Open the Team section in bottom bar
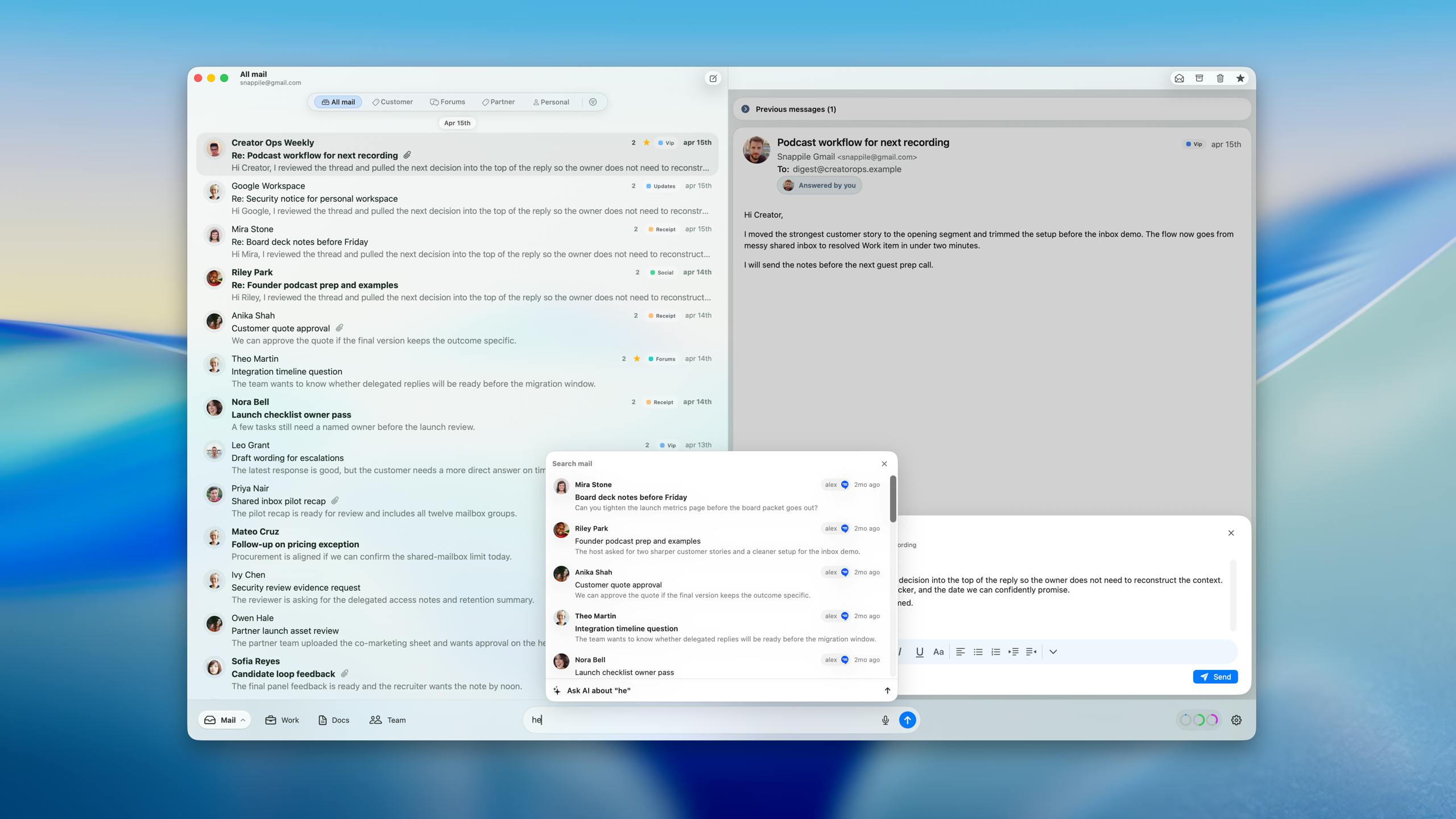Screen dimensions: 1456x819 (388, 720)
